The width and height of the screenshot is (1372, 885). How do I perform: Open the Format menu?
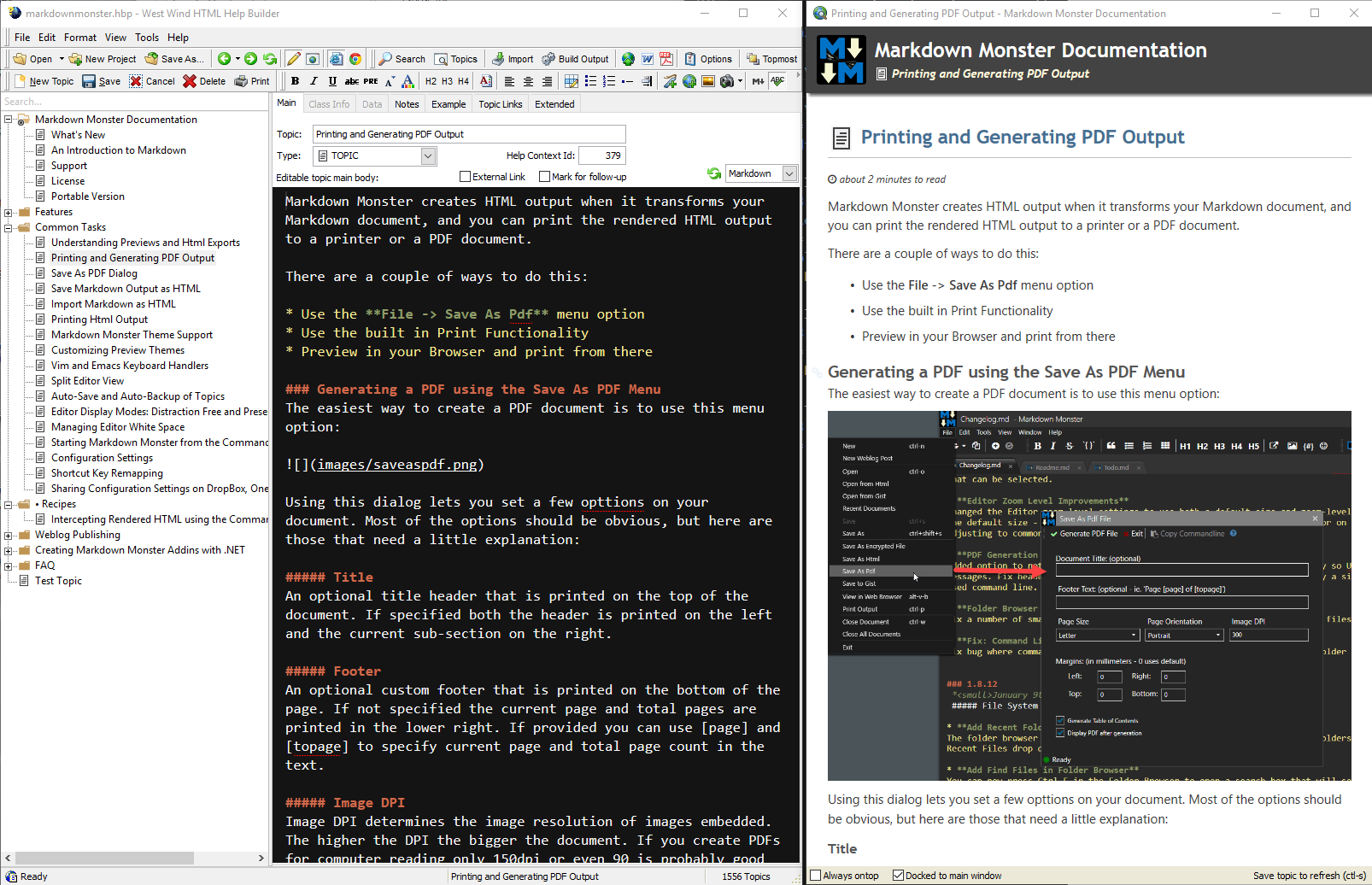coord(80,38)
